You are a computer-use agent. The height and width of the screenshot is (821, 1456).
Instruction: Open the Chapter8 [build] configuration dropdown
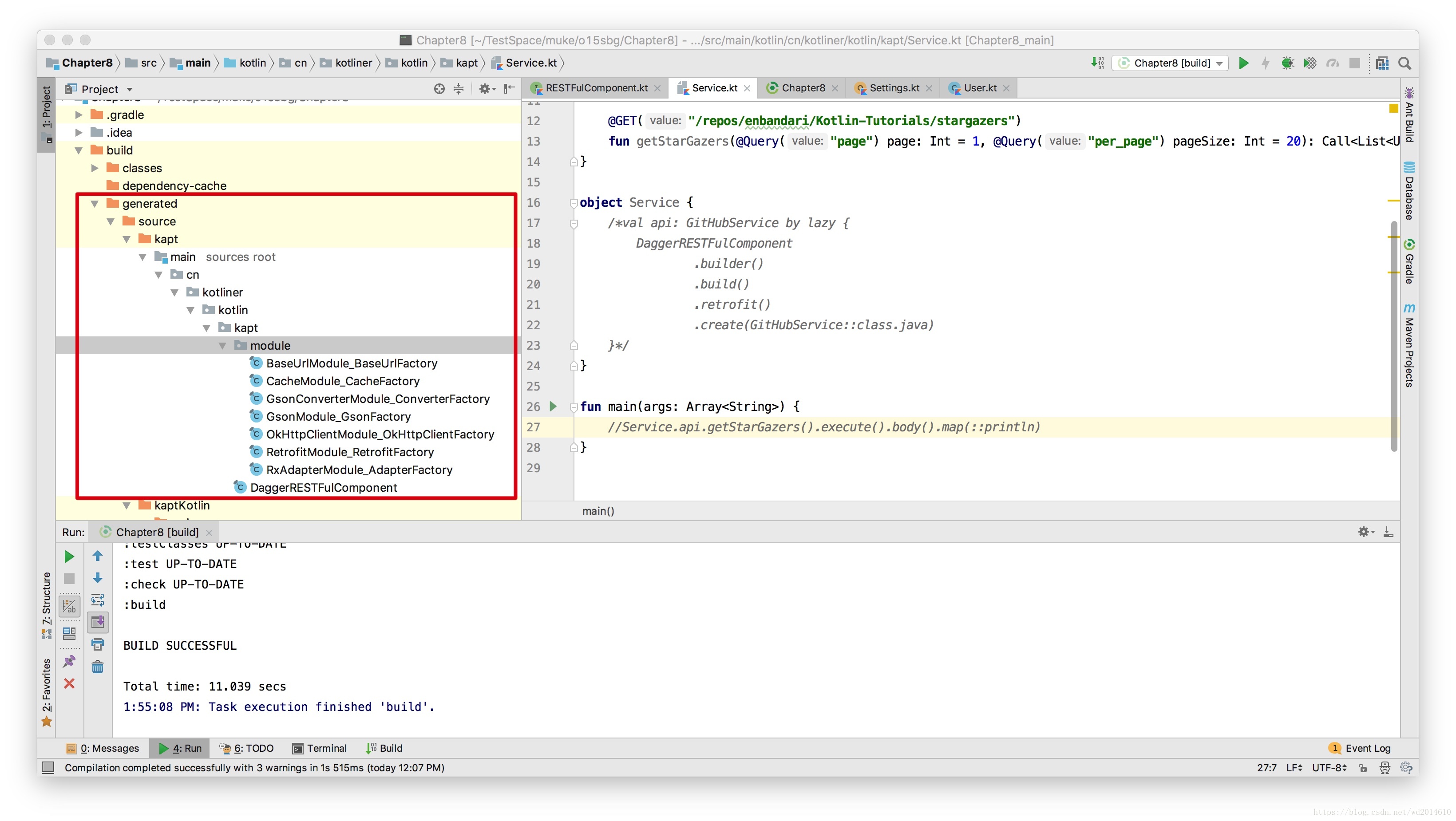(1169, 63)
